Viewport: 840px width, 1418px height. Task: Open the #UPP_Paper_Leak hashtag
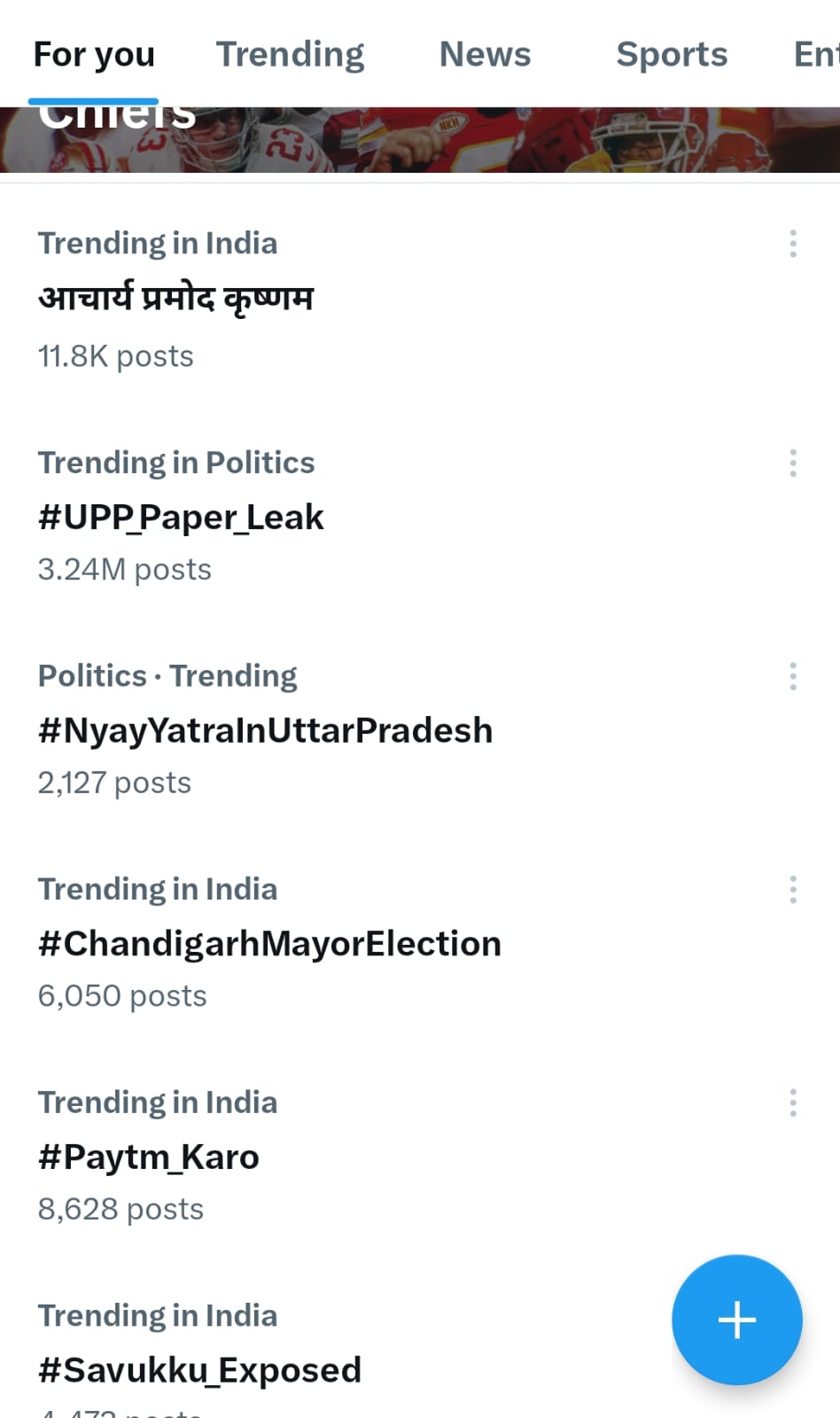181,518
